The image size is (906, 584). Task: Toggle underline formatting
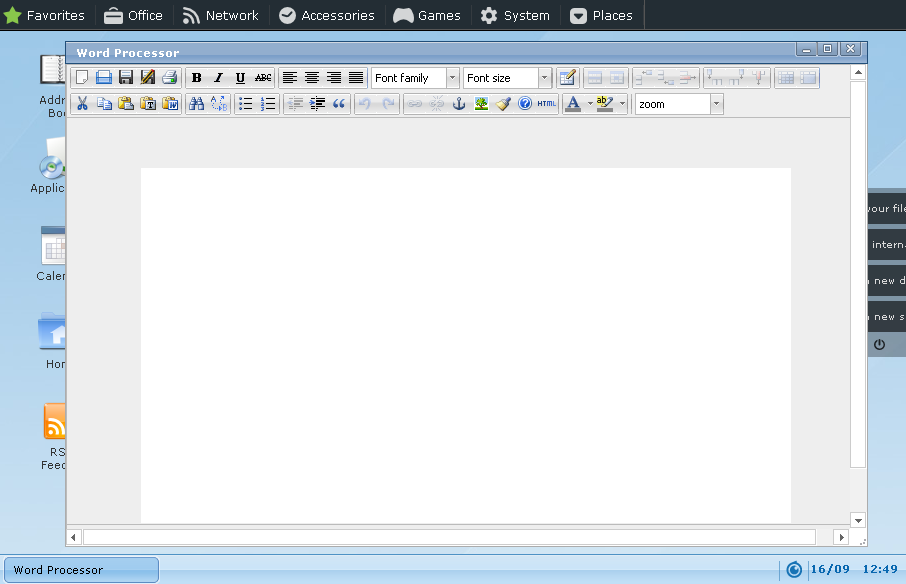[240, 78]
